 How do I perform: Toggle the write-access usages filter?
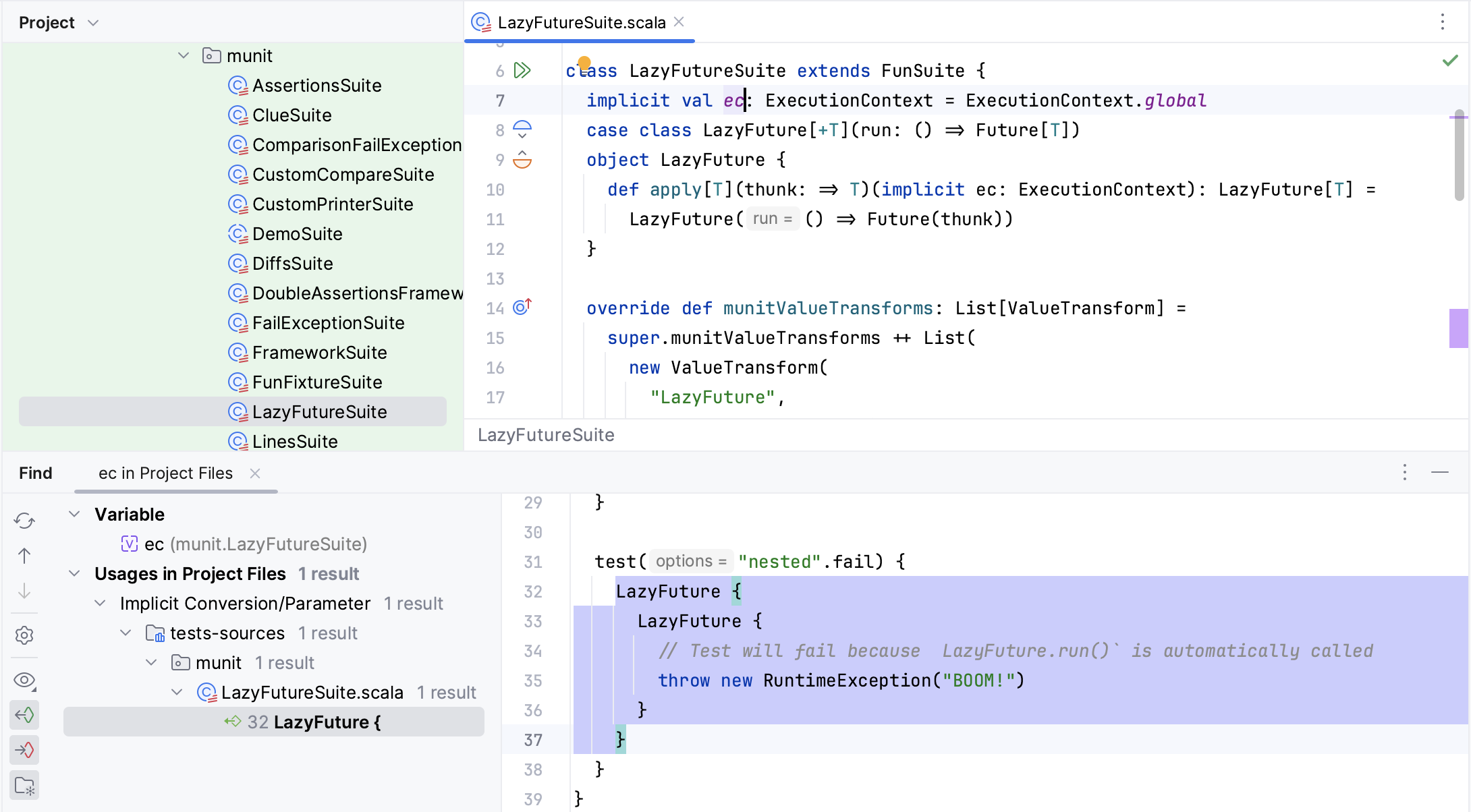point(25,750)
